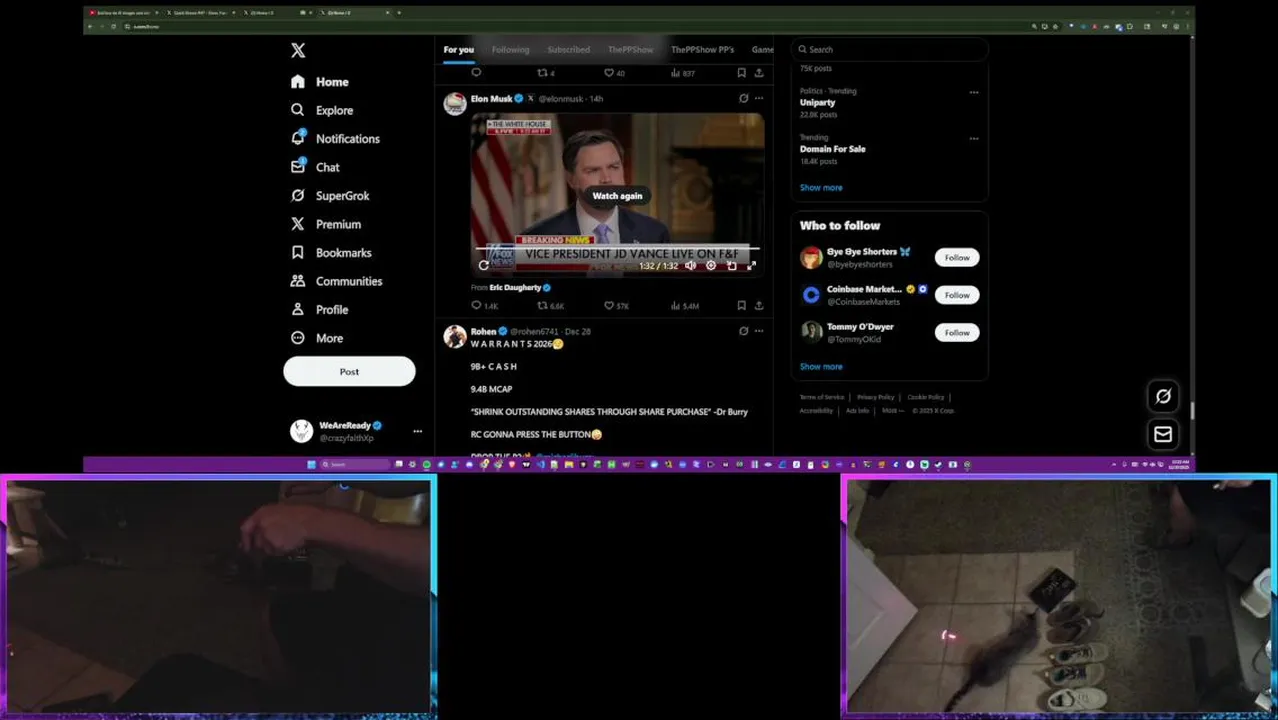The height and width of the screenshot is (720, 1278).
Task: Click the taskbar Search box
Action: click(x=355, y=464)
